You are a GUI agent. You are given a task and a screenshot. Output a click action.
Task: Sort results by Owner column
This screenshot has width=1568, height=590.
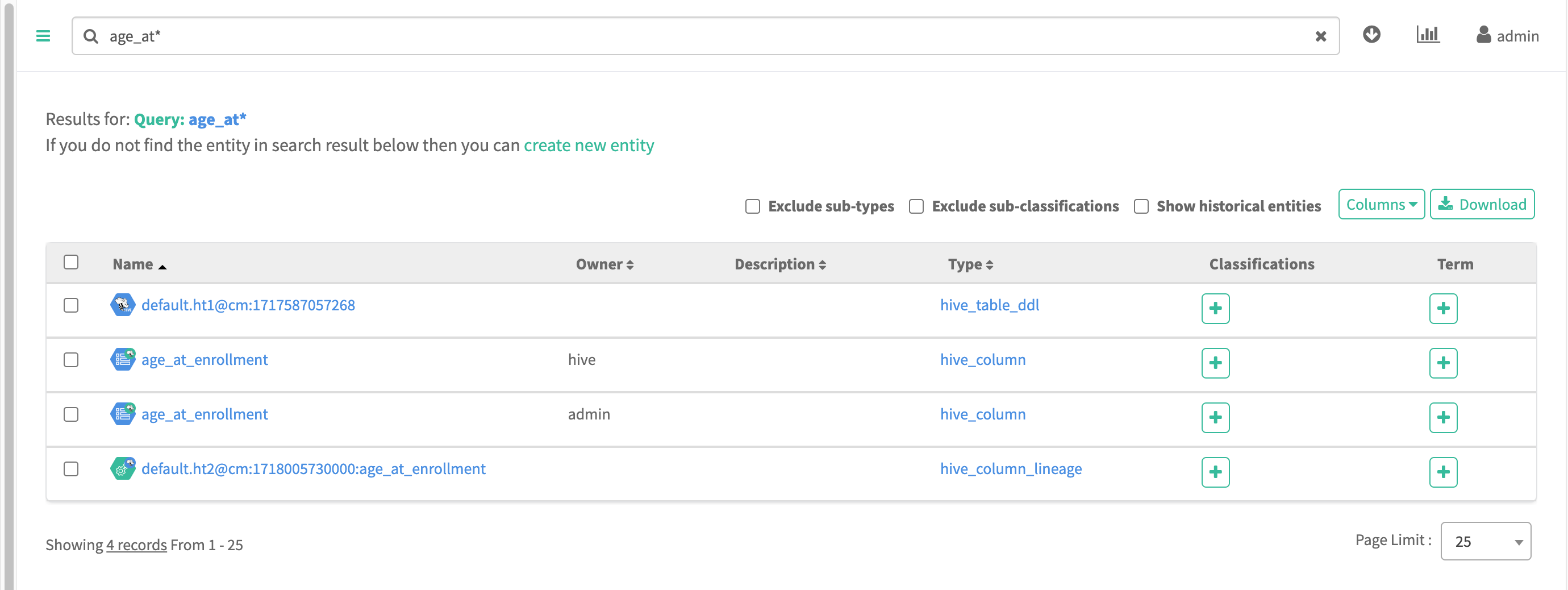pyautogui.click(x=604, y=264)
